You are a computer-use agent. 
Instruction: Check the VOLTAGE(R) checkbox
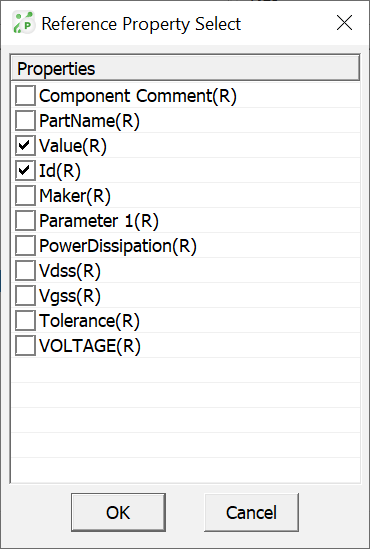(25, 345)
